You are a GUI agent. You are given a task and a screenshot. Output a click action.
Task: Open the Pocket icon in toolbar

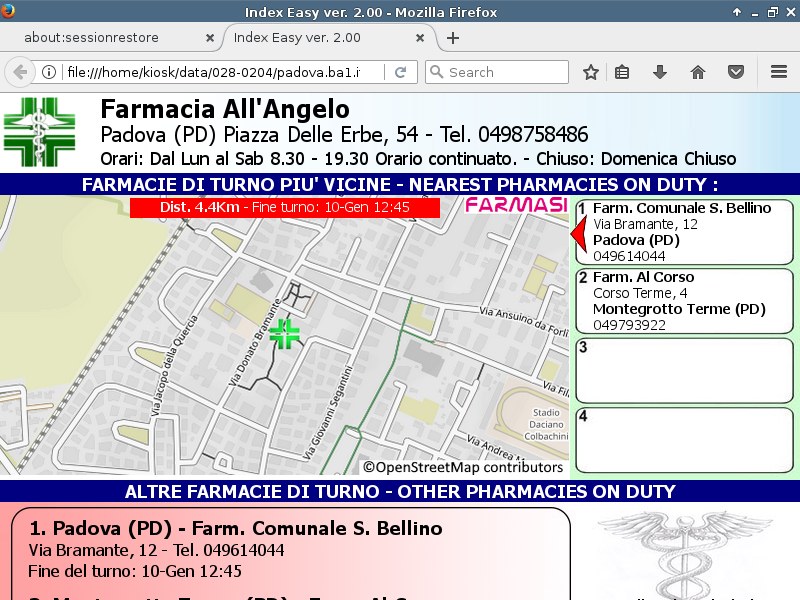coord(736,72)
